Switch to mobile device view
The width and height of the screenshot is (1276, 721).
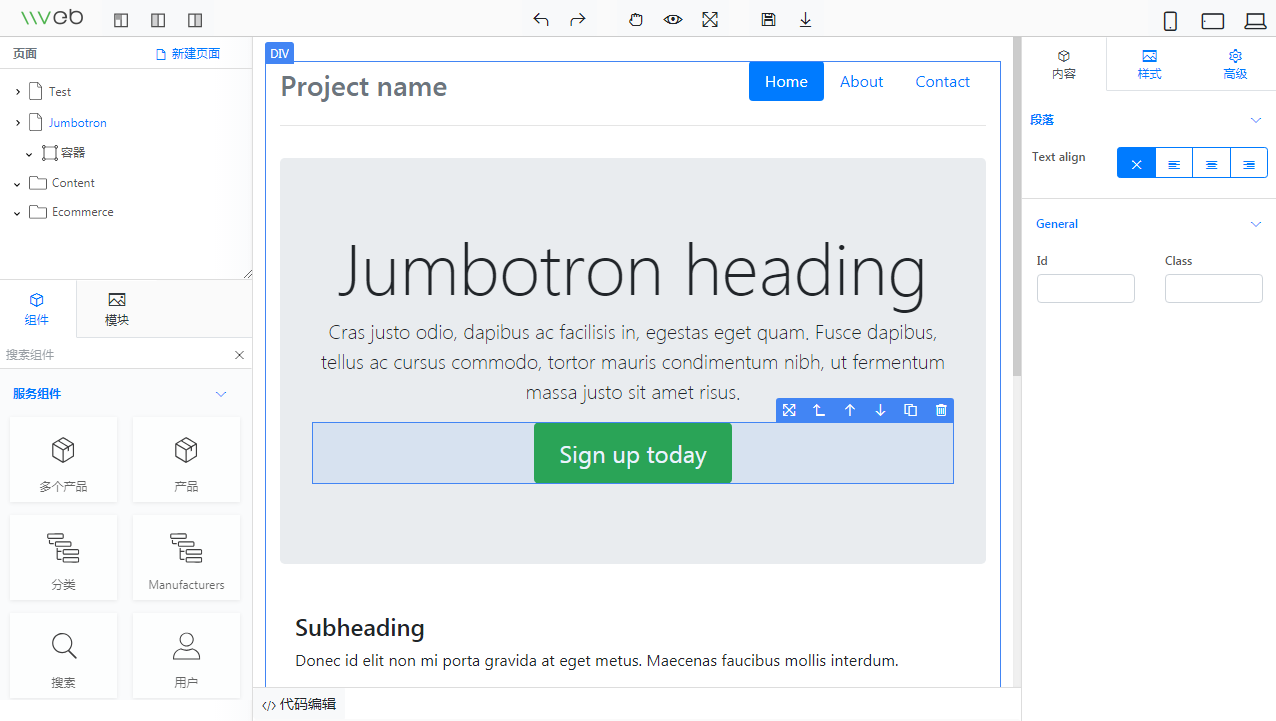pyautogui.click(x=1170, y=20)
